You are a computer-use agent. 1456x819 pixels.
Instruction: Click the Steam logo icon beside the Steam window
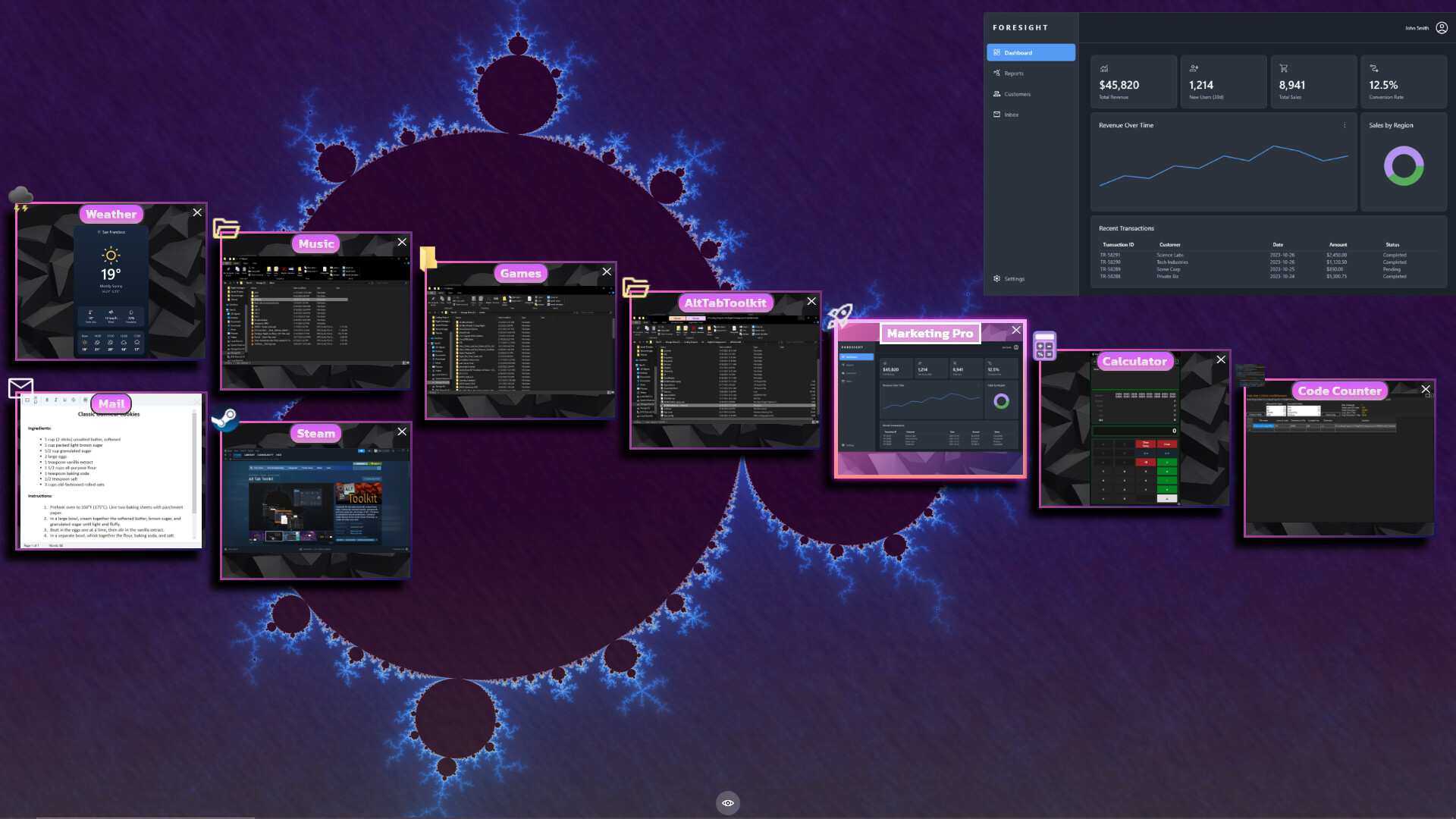227,419
